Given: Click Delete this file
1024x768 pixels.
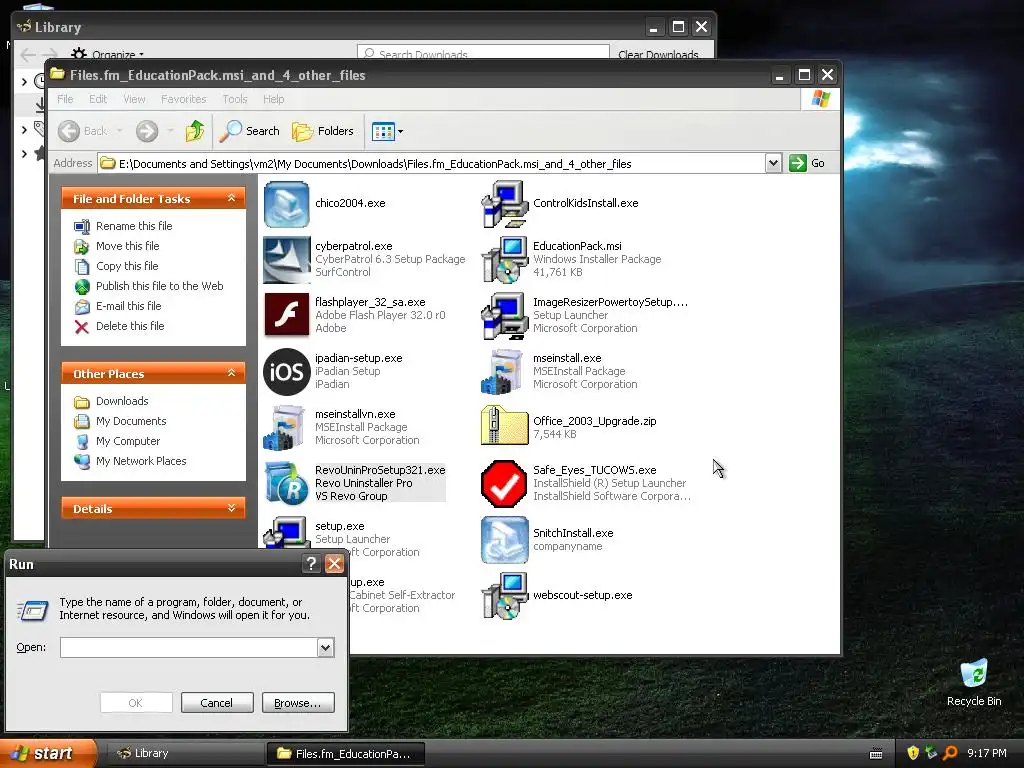Looking at the screenshot, I should coord(130,326).
